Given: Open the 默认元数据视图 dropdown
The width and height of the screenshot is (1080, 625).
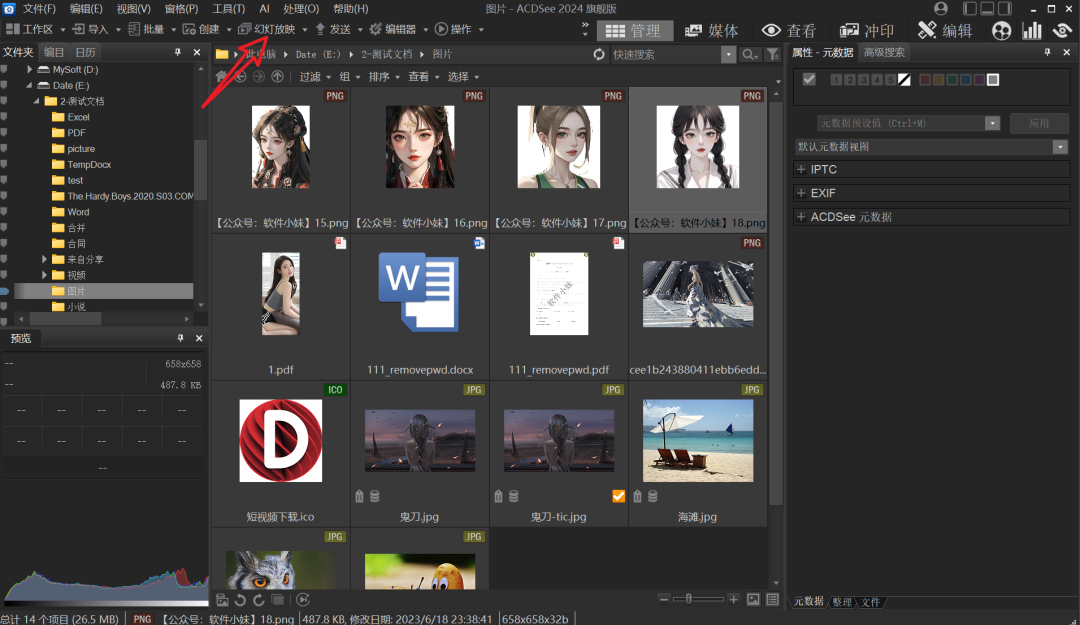Looking at the screenshot, I should coord(1058,146).
